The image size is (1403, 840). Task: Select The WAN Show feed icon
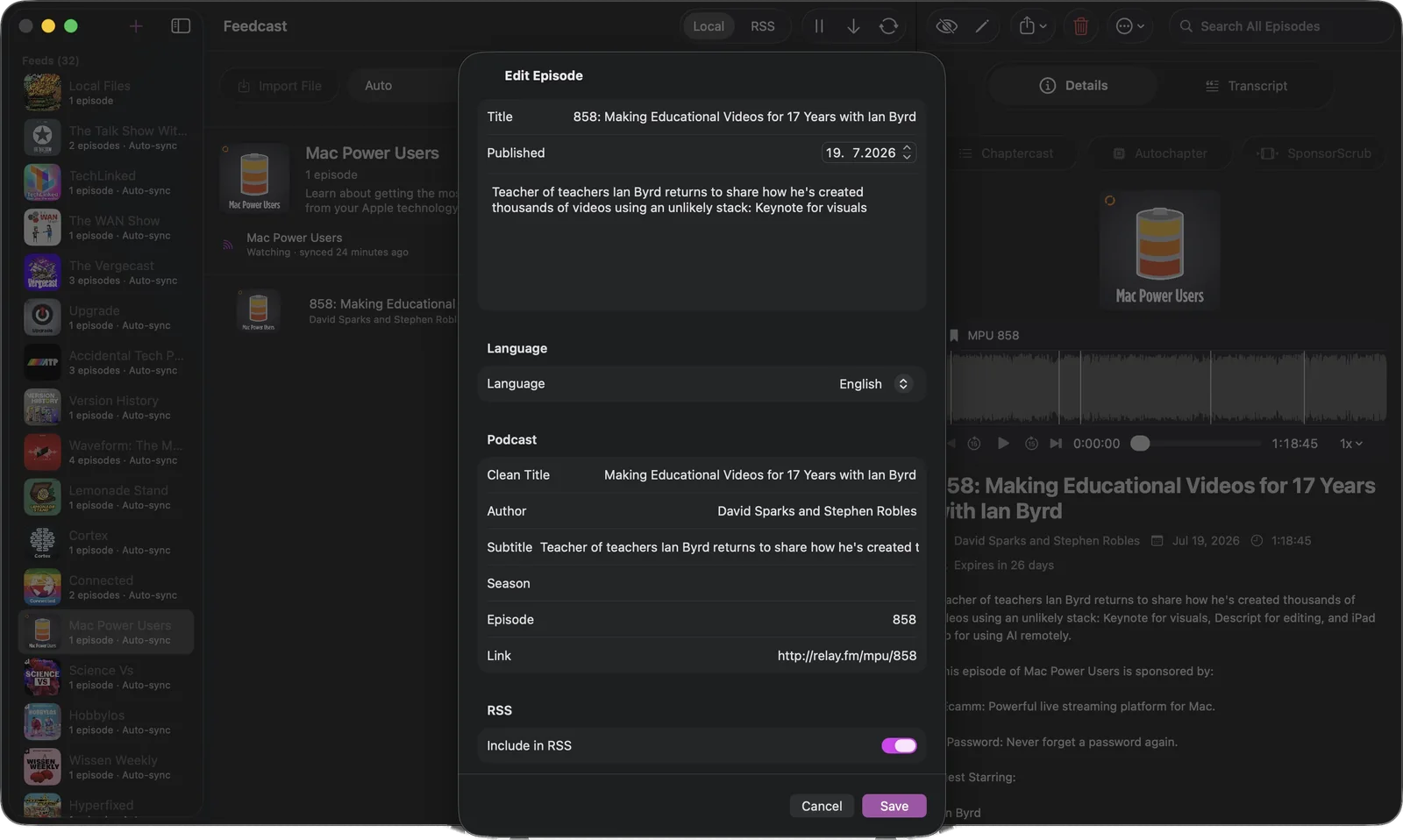click(42, 227)
